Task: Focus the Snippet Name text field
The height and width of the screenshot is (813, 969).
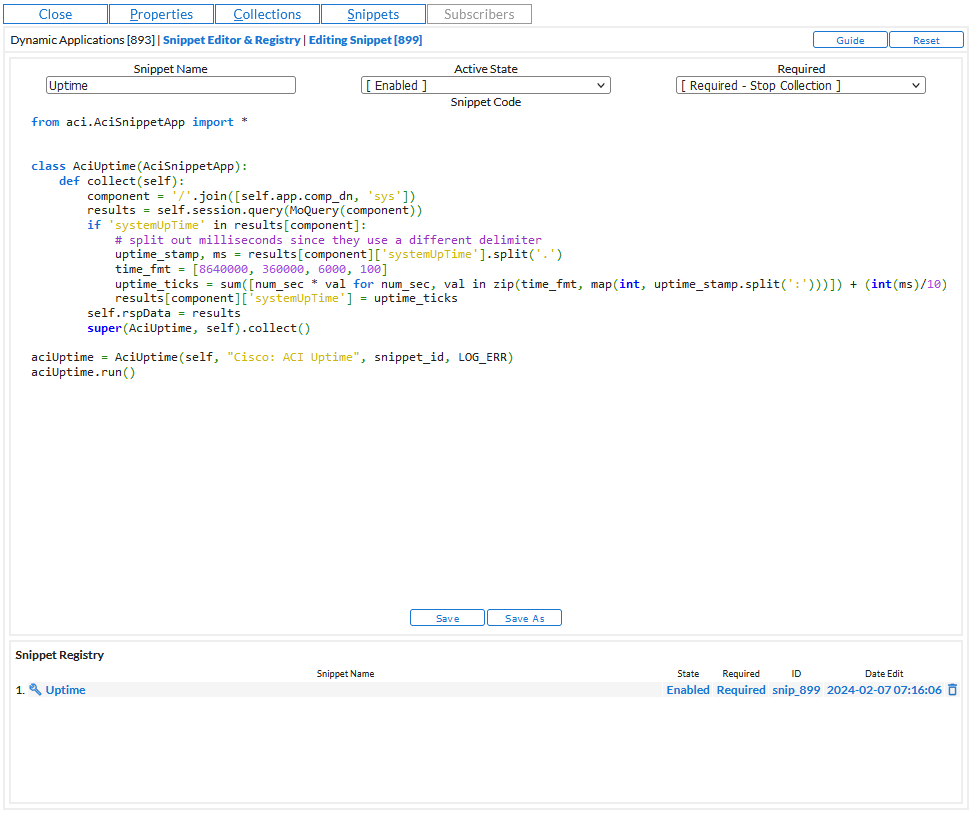Action: coord(171,86)
